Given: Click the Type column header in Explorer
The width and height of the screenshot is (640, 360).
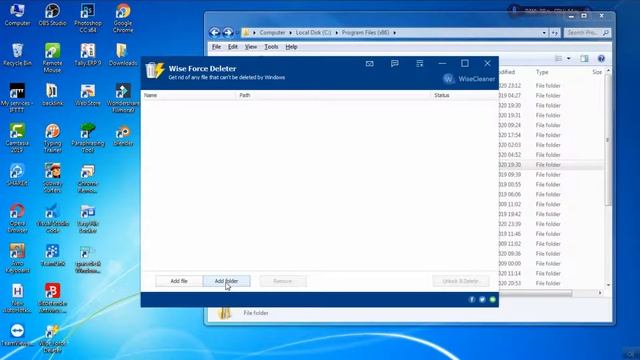Looking at the screenshot, I should point(542,72).
